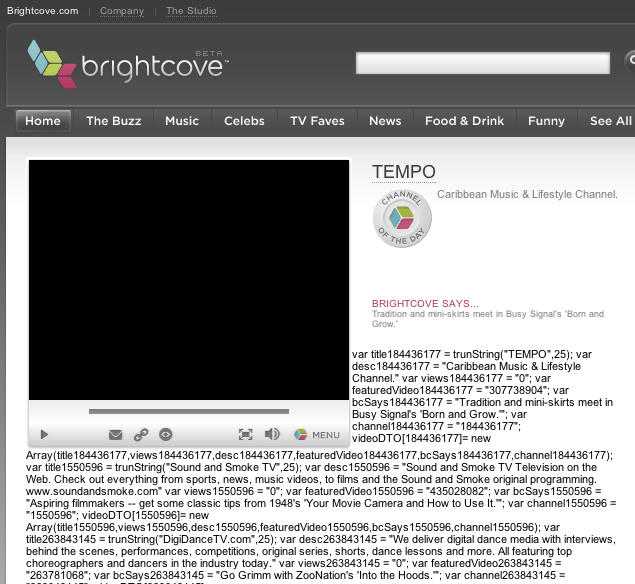Screen dimensions: 635x584
Task: Click the Channel of the Day badge
Action: coord(402,219)
